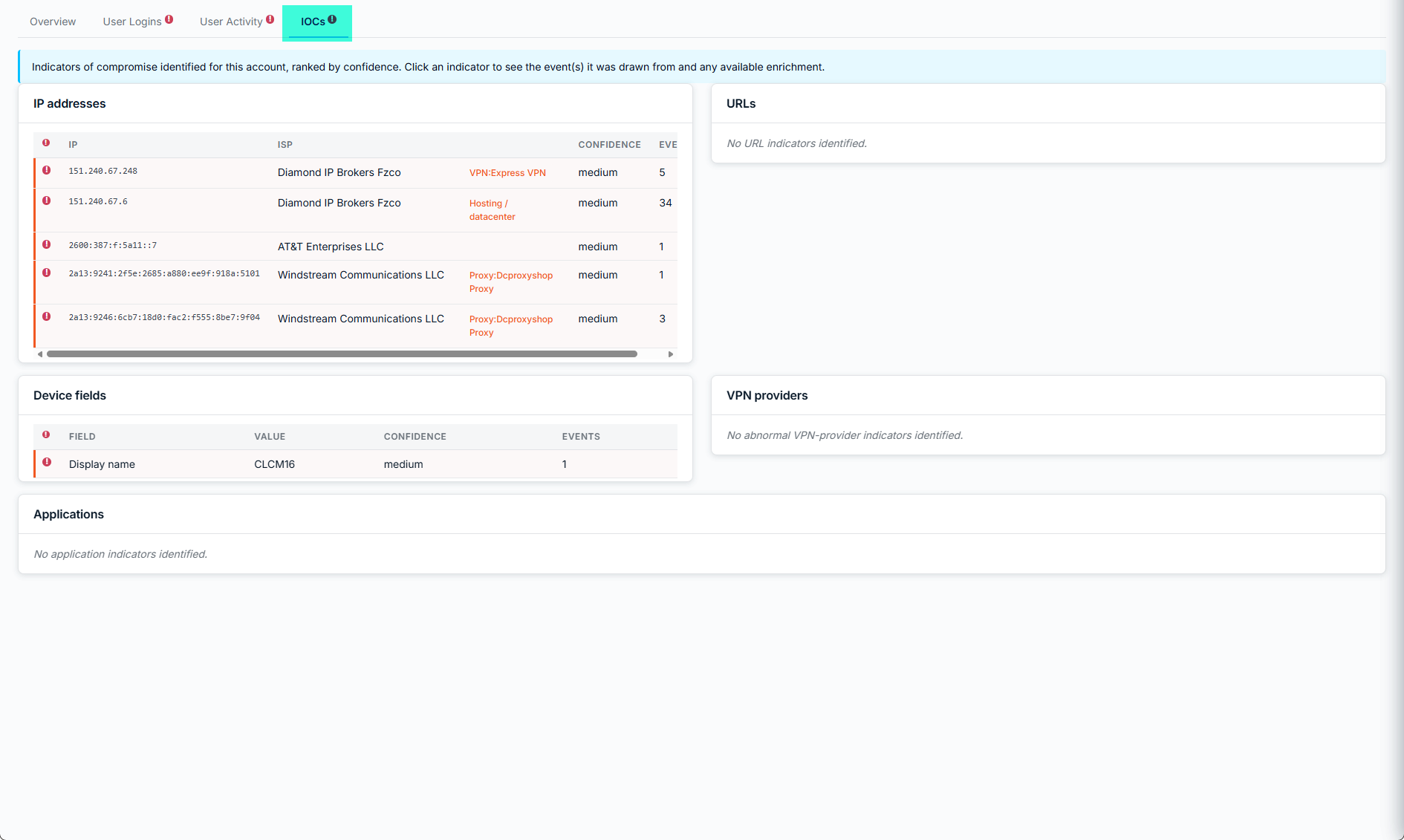
Task: Click the right arrow of IP table scrollbar
Action: click(671, 354)
